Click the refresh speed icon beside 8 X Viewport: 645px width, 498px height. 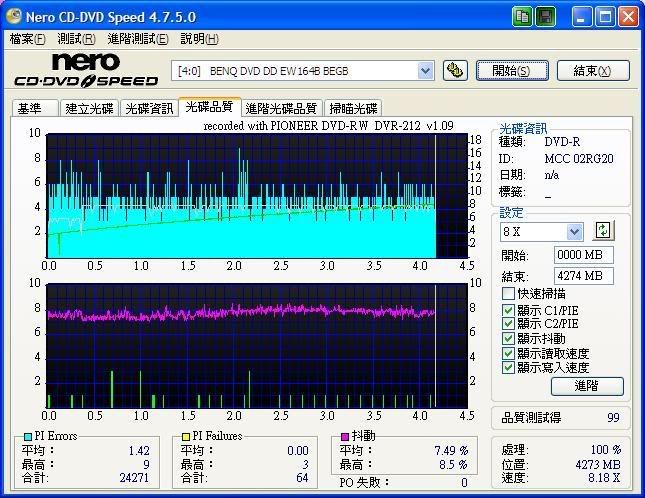(603, 230)
